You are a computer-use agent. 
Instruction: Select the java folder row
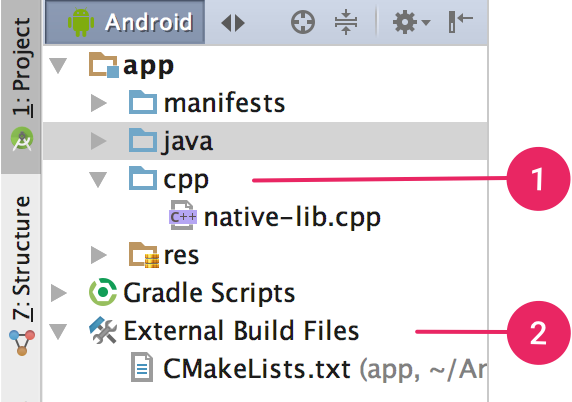[265, 141]
